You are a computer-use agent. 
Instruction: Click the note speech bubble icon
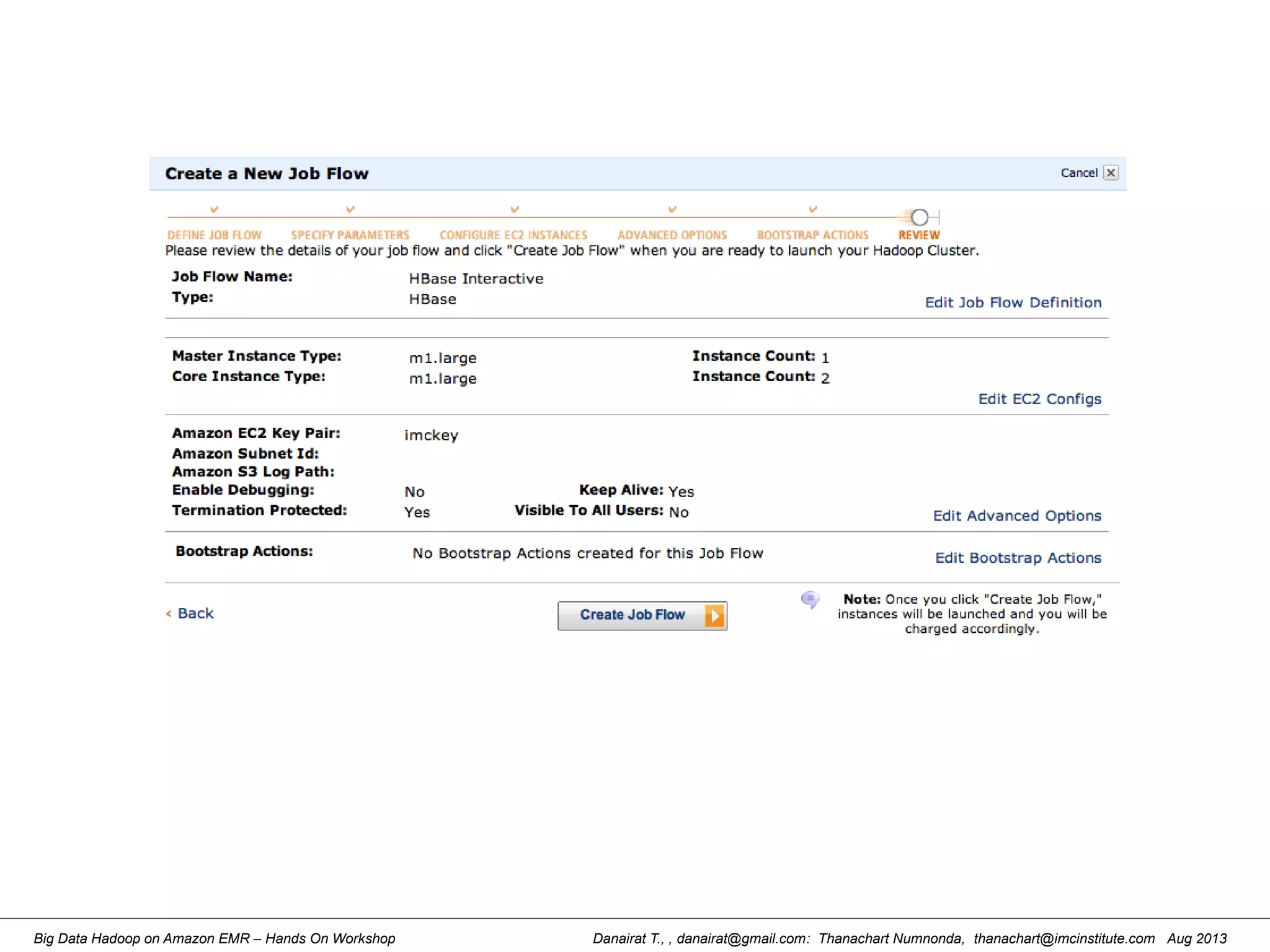click(x=810, y=599)
